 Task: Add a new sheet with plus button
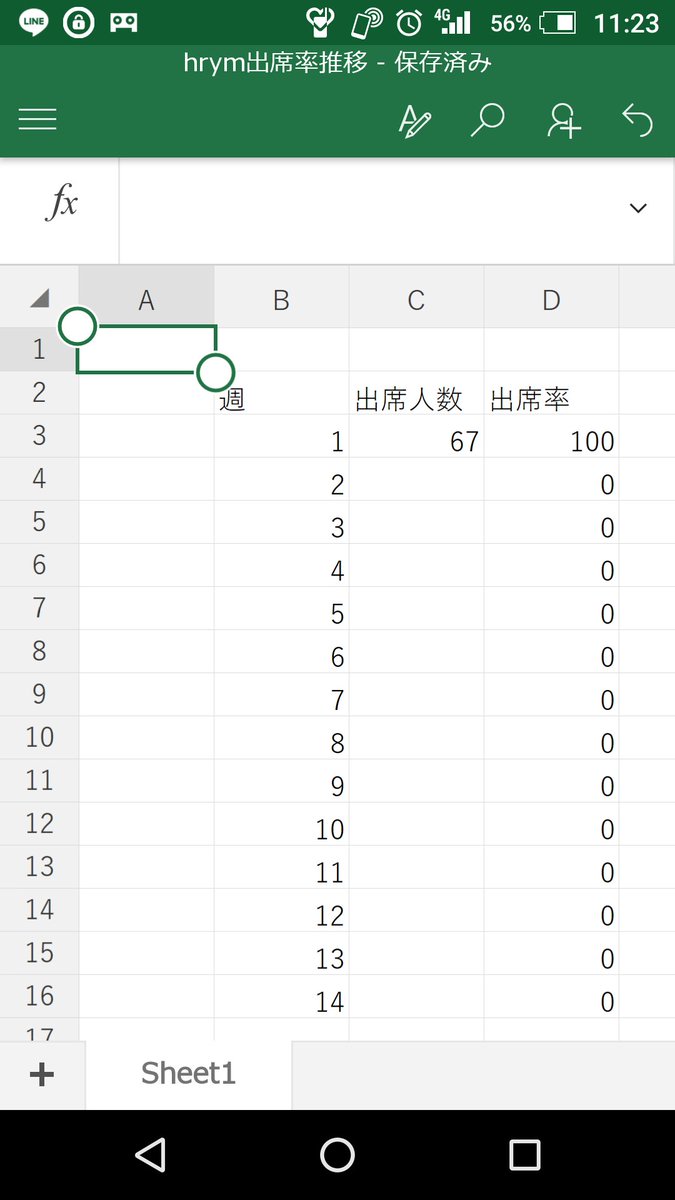[x=42, y=1075]
